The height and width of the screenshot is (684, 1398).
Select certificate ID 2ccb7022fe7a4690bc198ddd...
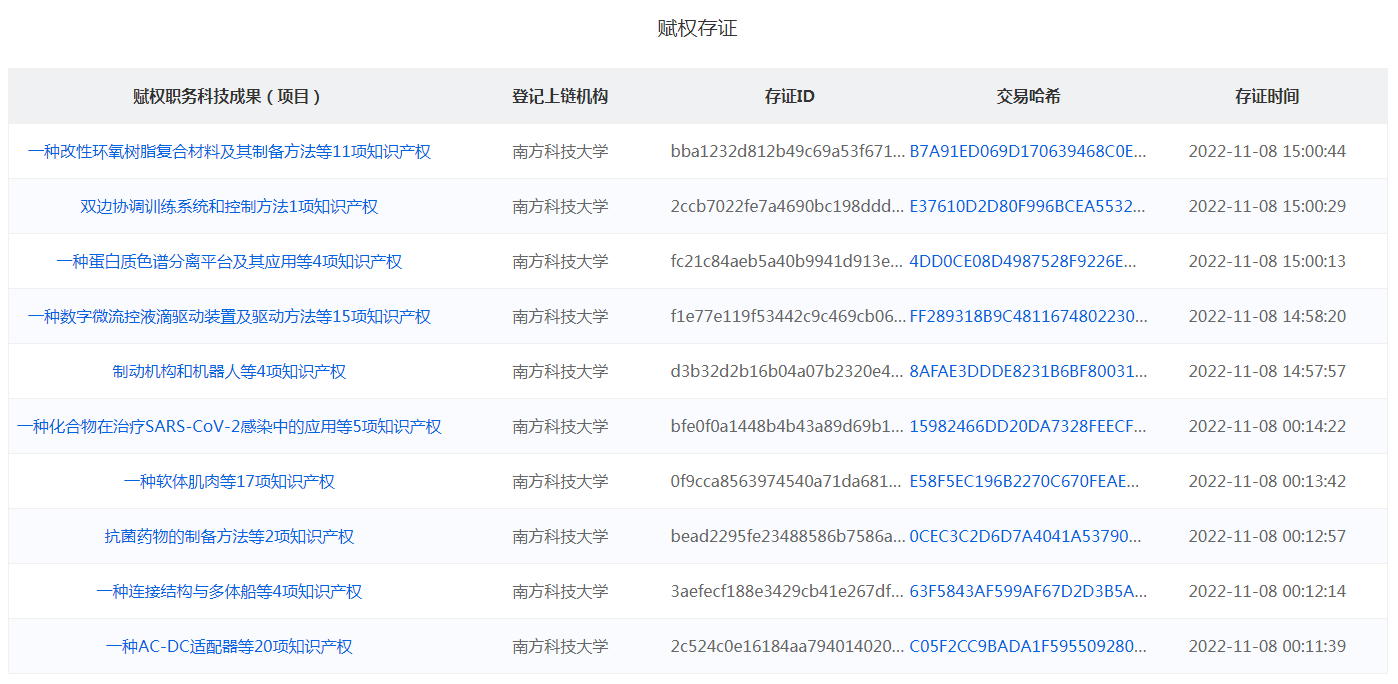[788, 207]
